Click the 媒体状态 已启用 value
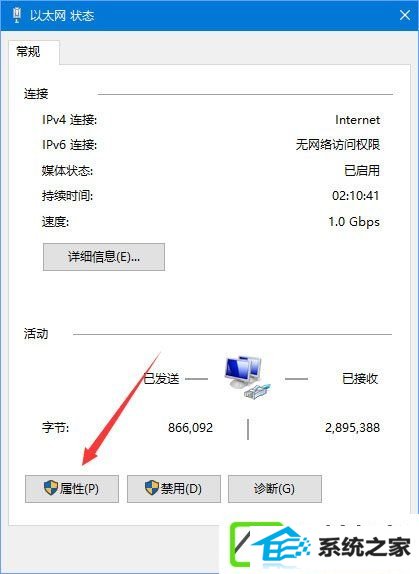Screen dimensions: 419x574 (x=362, y=170)
